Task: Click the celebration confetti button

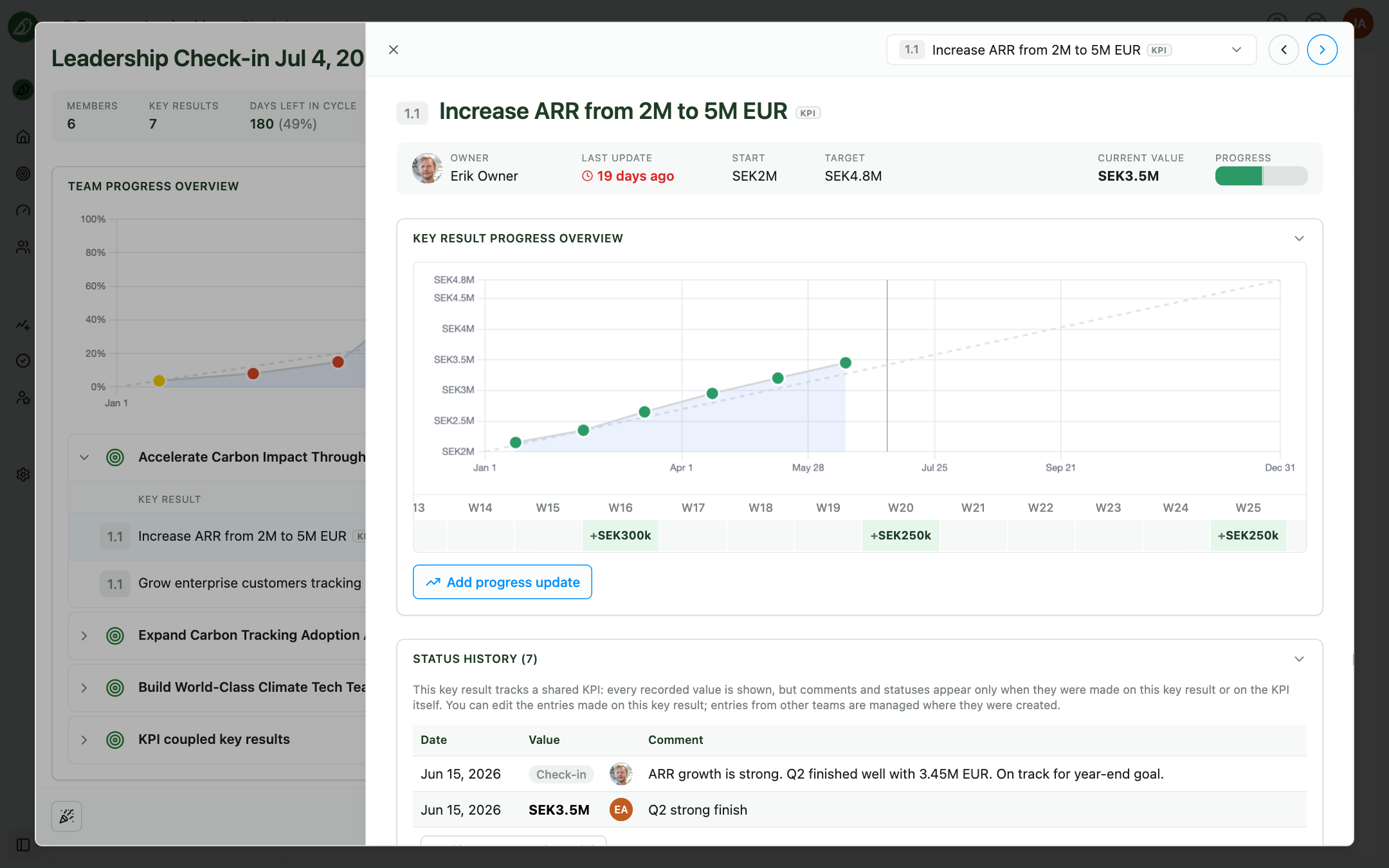Action: [67, 816]
